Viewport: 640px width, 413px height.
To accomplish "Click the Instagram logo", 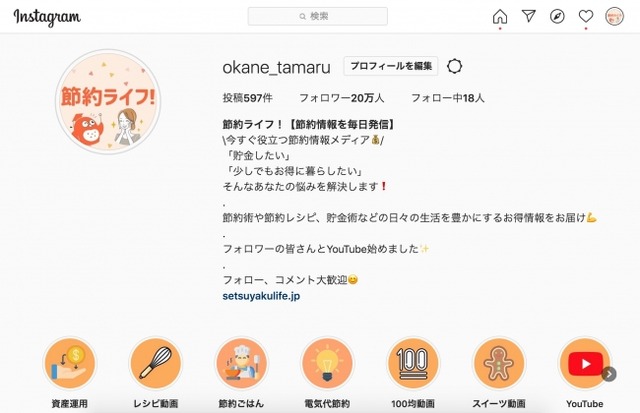I will pos(47,17).
